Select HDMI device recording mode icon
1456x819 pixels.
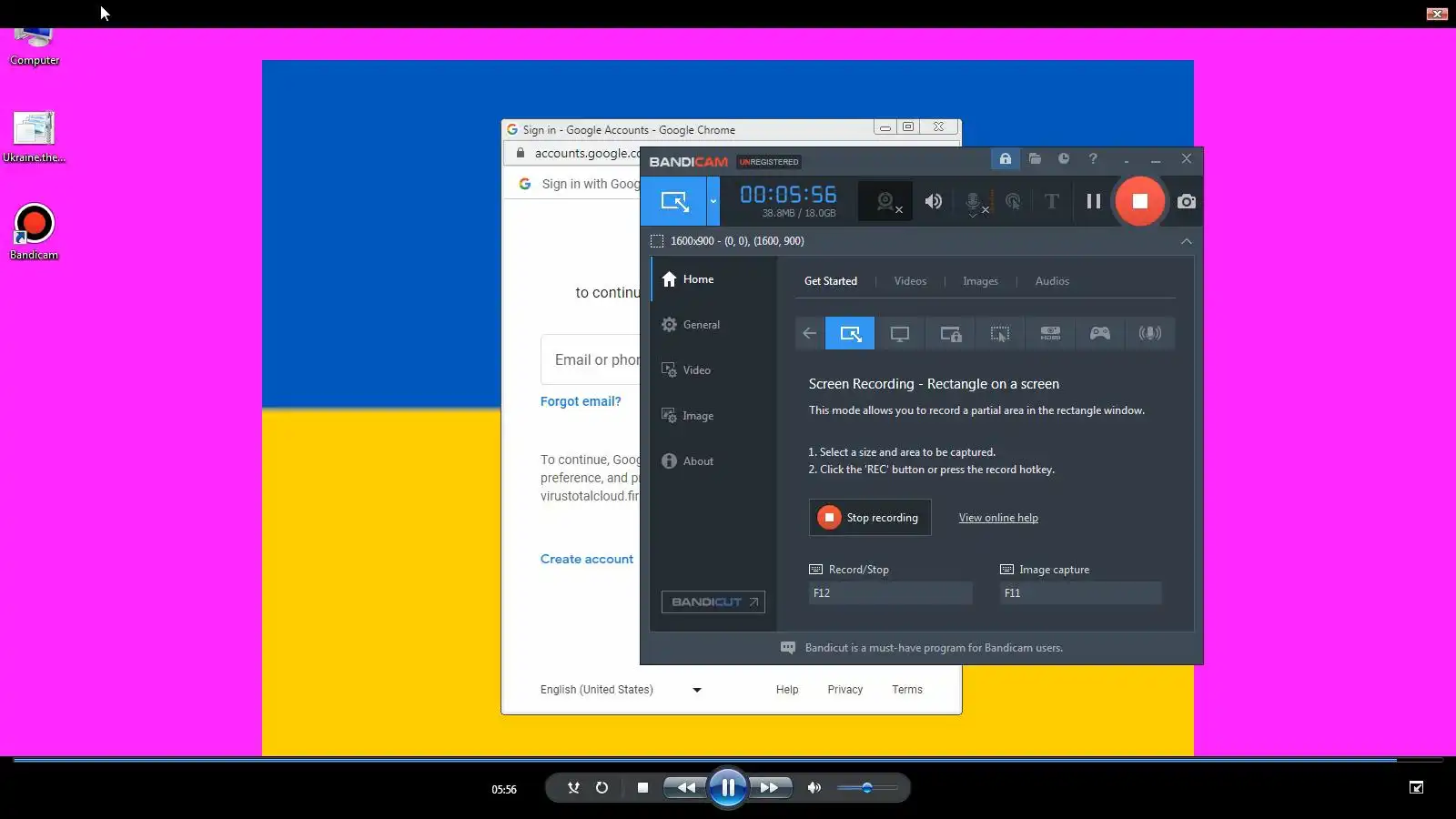click(x=1050, y=333)
